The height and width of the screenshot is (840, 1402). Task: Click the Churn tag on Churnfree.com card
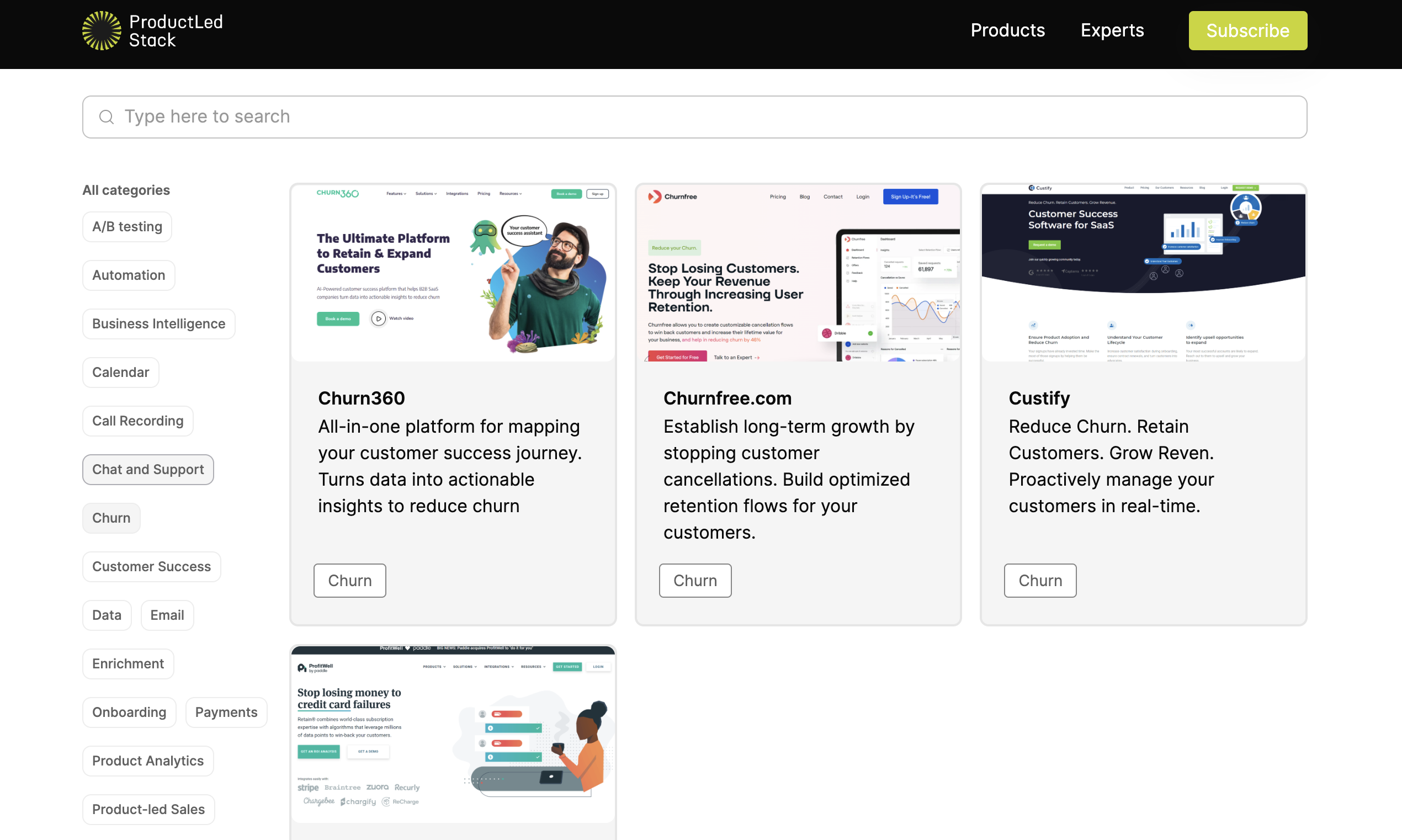[x=695, y=580]
